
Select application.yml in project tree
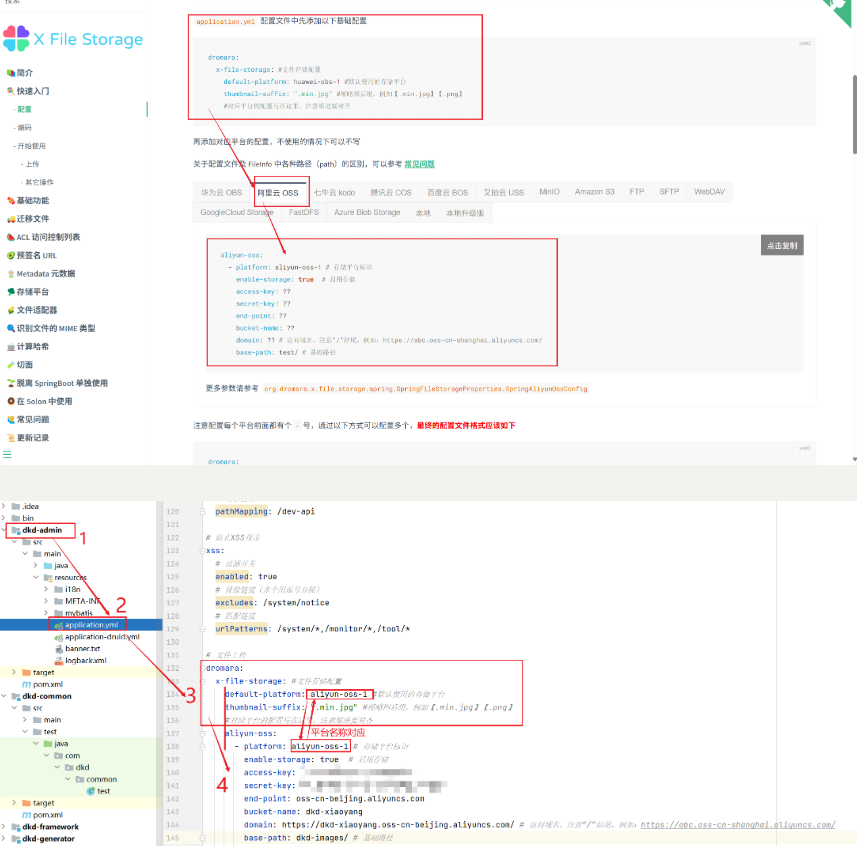point(91,625)
